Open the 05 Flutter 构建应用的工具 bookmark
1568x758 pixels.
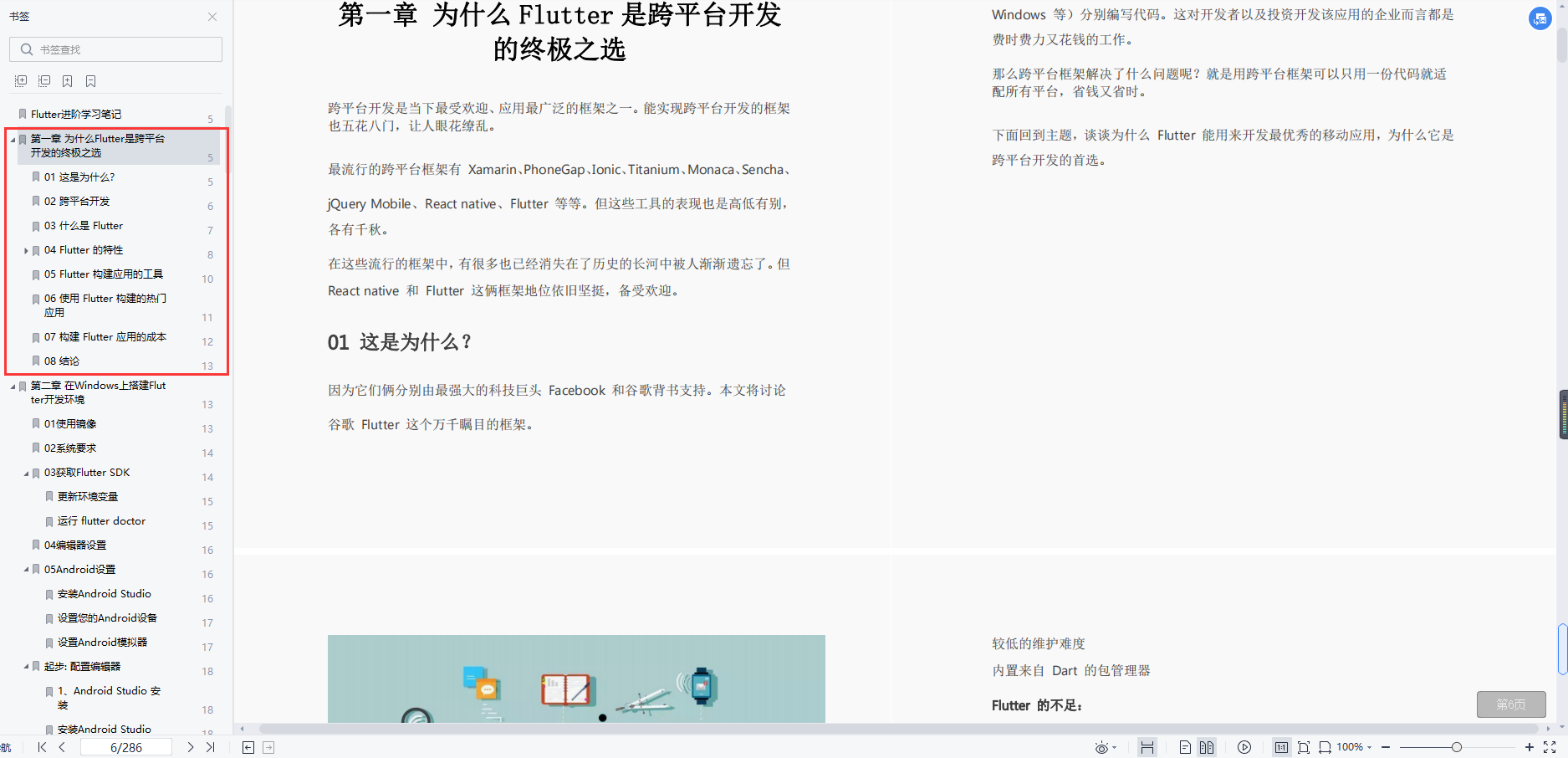pyautogui.click(x=104, y=274)
